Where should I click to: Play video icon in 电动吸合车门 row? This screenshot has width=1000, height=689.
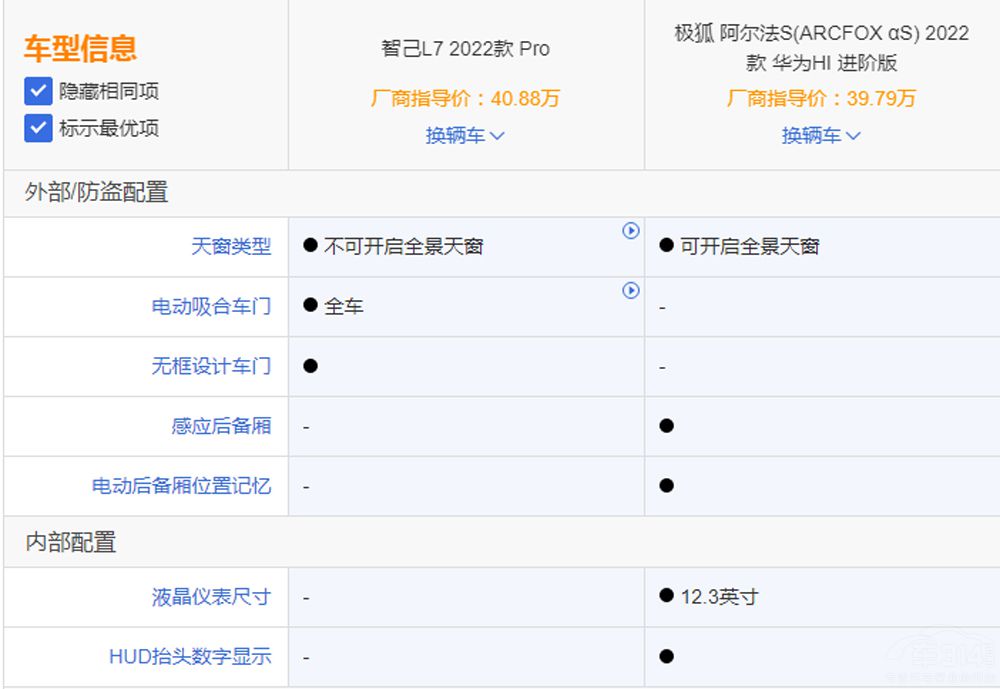coord(631,291)
